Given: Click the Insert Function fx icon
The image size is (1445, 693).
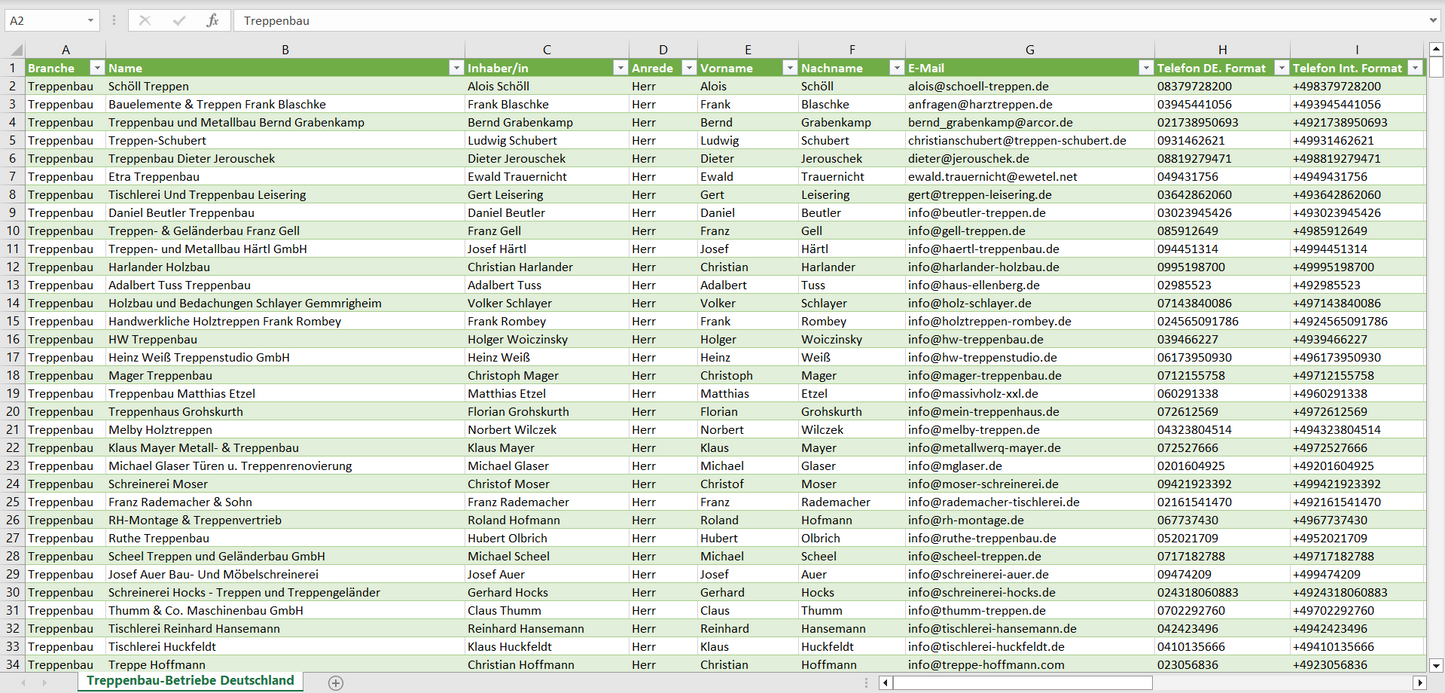Looking at the screenshot, I should [x=212, y=20].
